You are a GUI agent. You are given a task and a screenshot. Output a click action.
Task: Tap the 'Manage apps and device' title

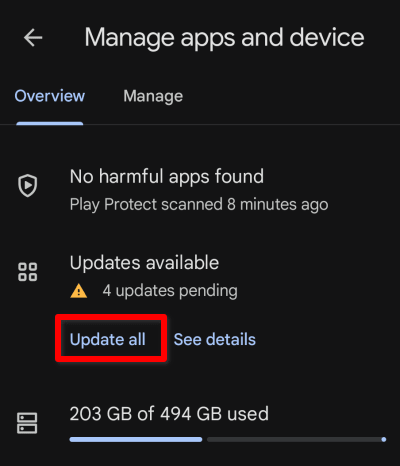[224, 38]
